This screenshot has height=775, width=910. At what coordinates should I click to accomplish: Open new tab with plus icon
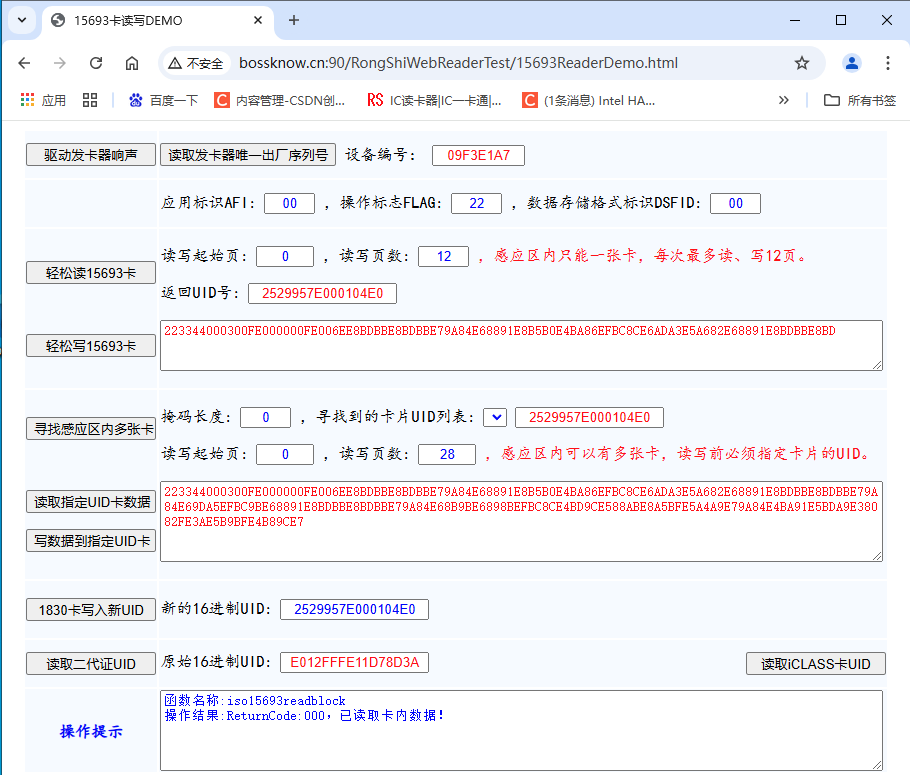(x=294, y=20)
